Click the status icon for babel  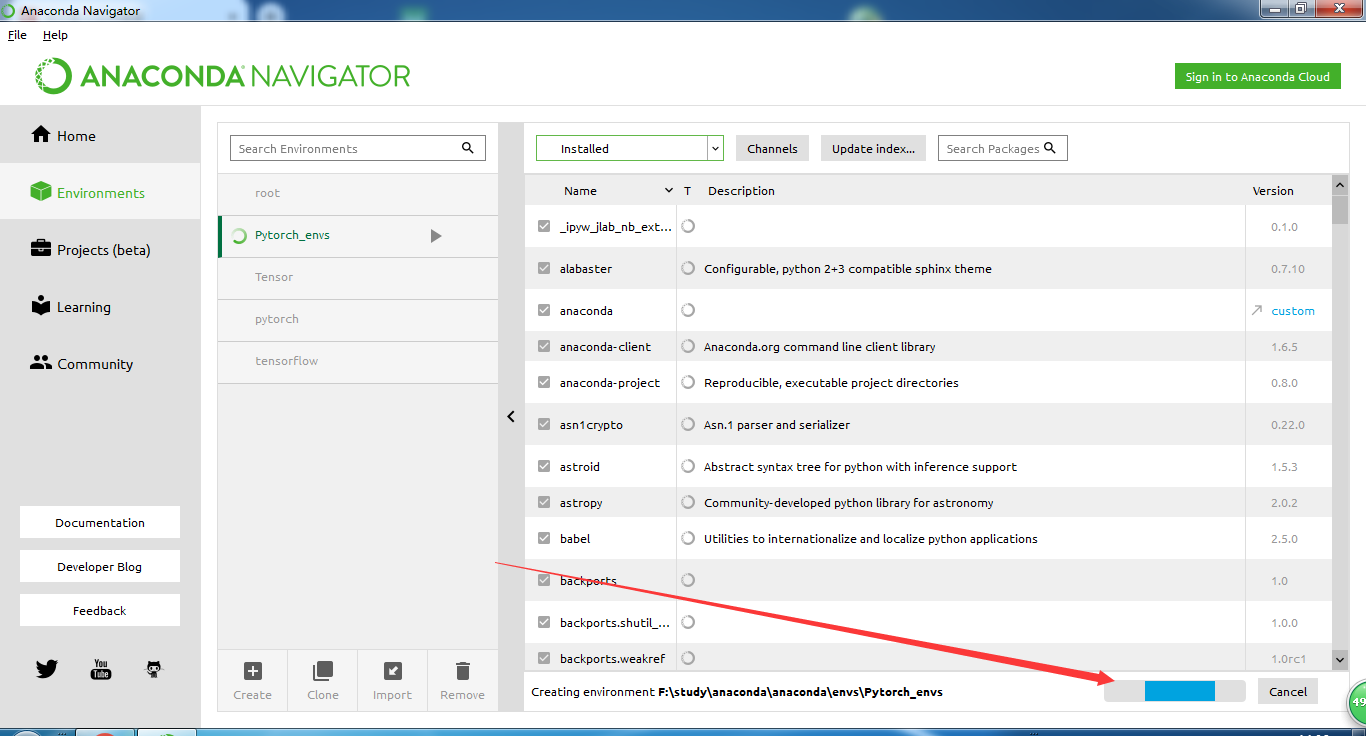click(688, 538)
